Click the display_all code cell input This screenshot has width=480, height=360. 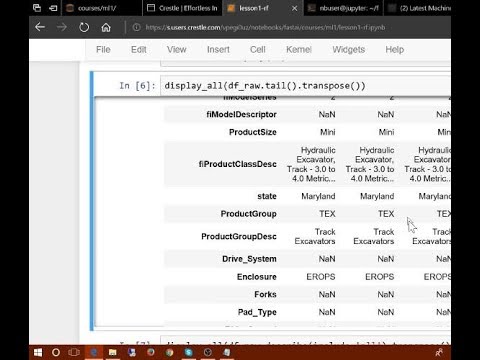(305, 86)
